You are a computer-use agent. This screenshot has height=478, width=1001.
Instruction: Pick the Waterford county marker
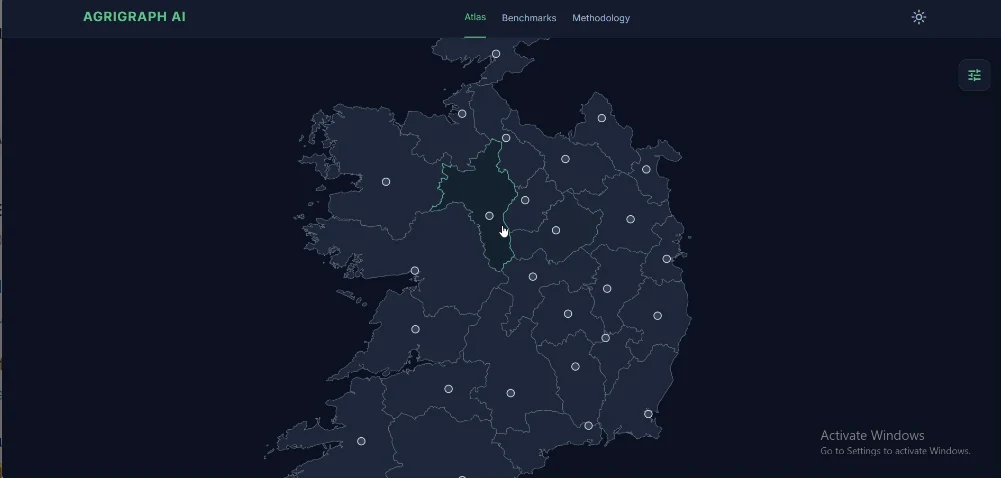(x=589, y=426)
